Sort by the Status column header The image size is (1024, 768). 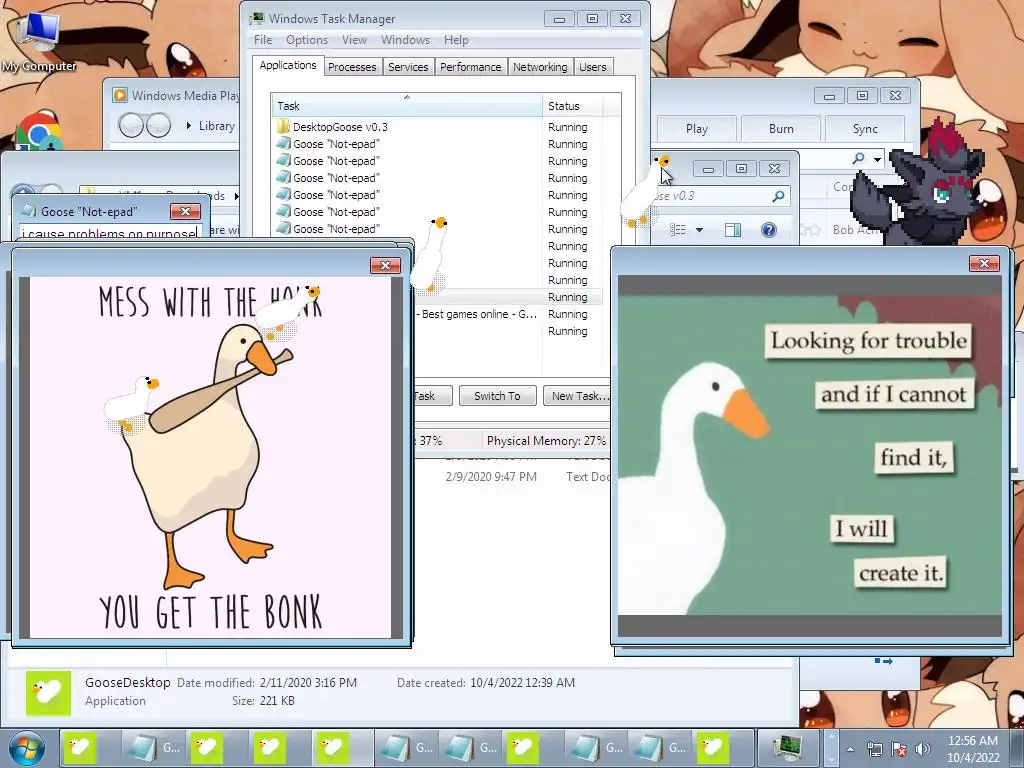572,106
